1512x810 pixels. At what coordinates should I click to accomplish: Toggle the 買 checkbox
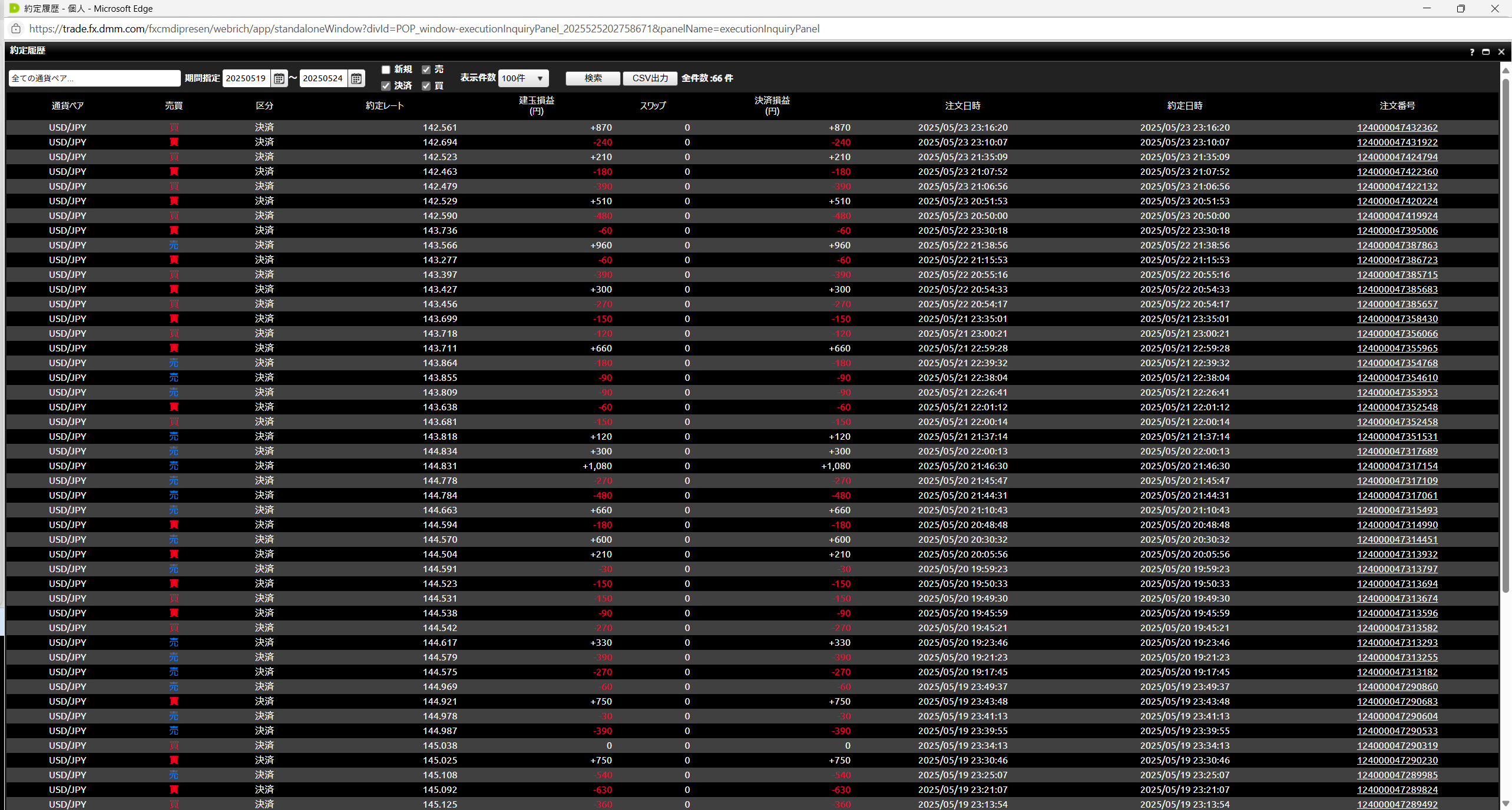(426, 86)
